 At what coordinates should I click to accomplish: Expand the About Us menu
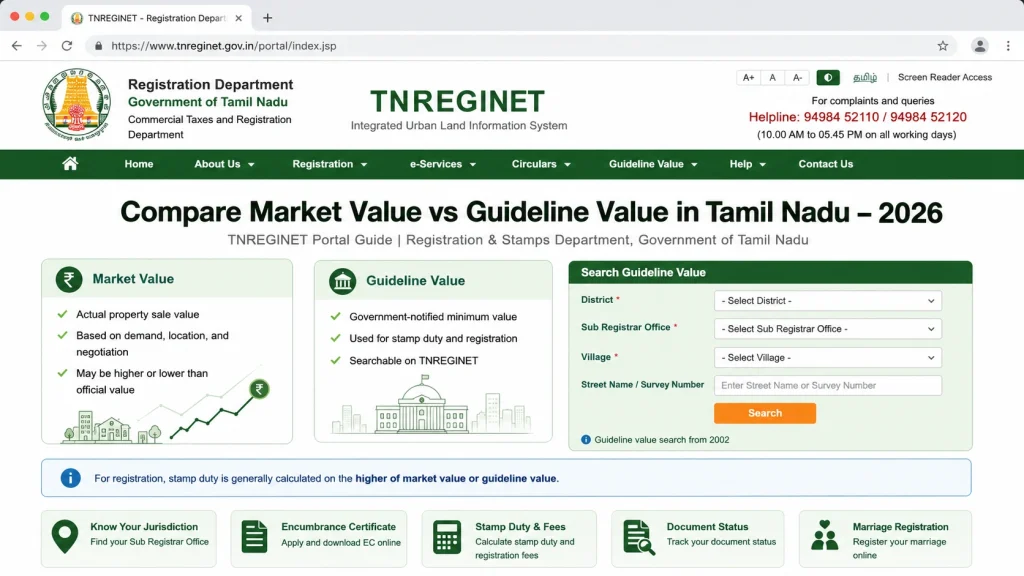point(224,164)
